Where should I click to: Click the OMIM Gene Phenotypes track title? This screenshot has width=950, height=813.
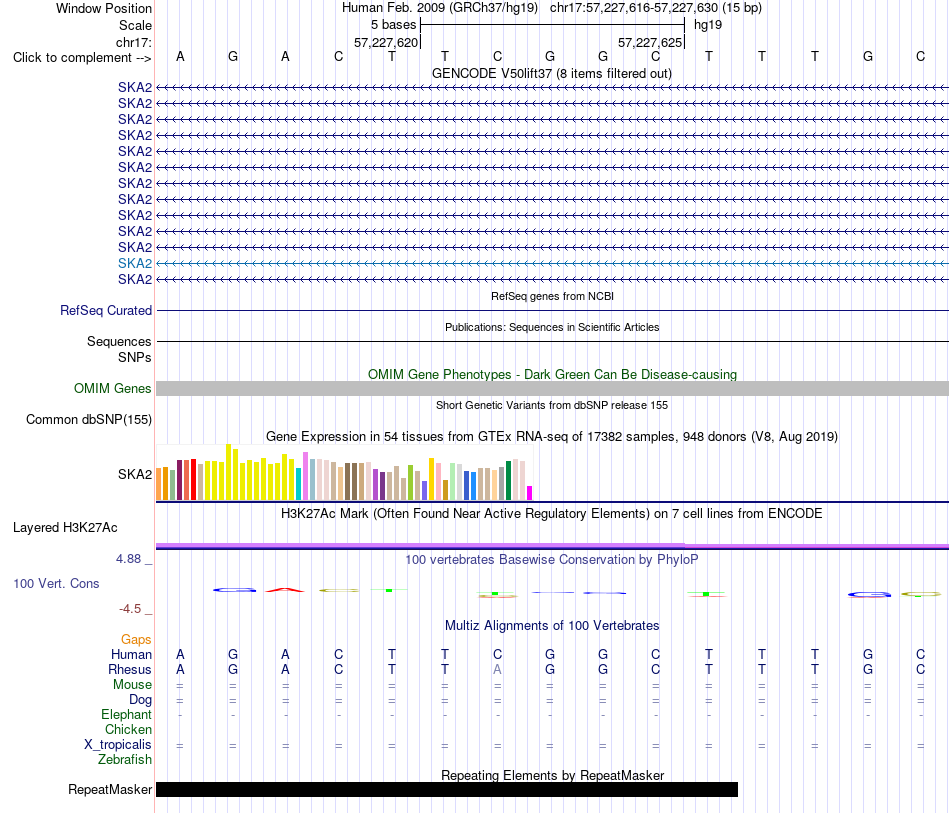coord(552,374)
